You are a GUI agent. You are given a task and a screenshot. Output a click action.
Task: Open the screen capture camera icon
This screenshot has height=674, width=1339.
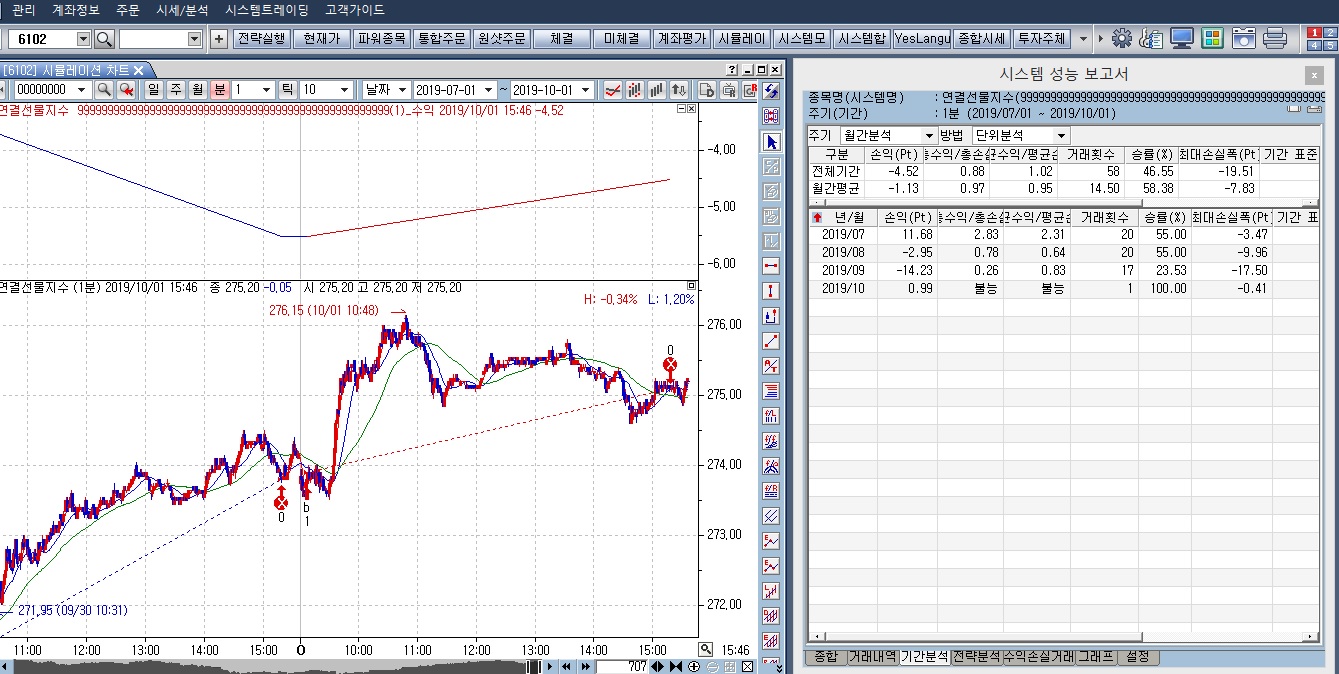[x=1244, y=39]
